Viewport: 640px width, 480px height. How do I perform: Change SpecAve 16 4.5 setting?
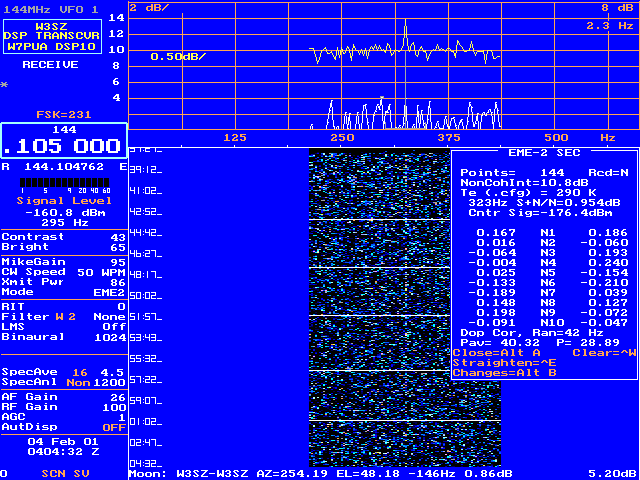pyautogui.click(x=64, y=372)
